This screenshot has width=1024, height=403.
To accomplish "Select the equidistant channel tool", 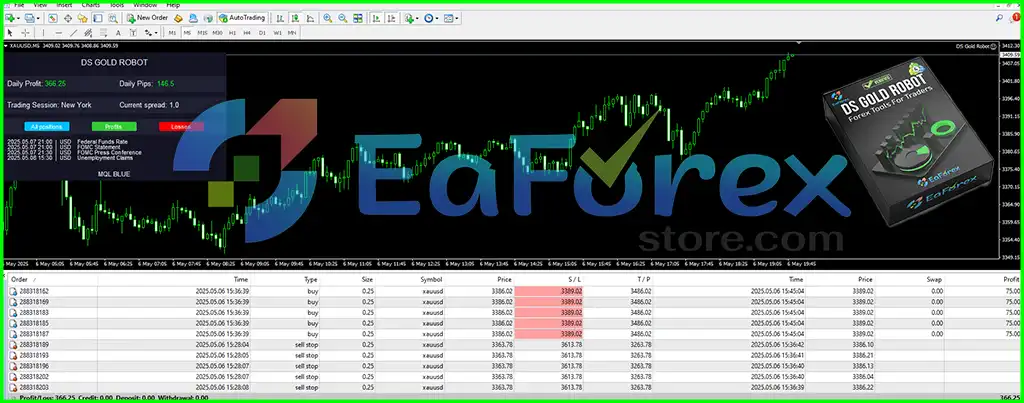I will tap(88, 33).
